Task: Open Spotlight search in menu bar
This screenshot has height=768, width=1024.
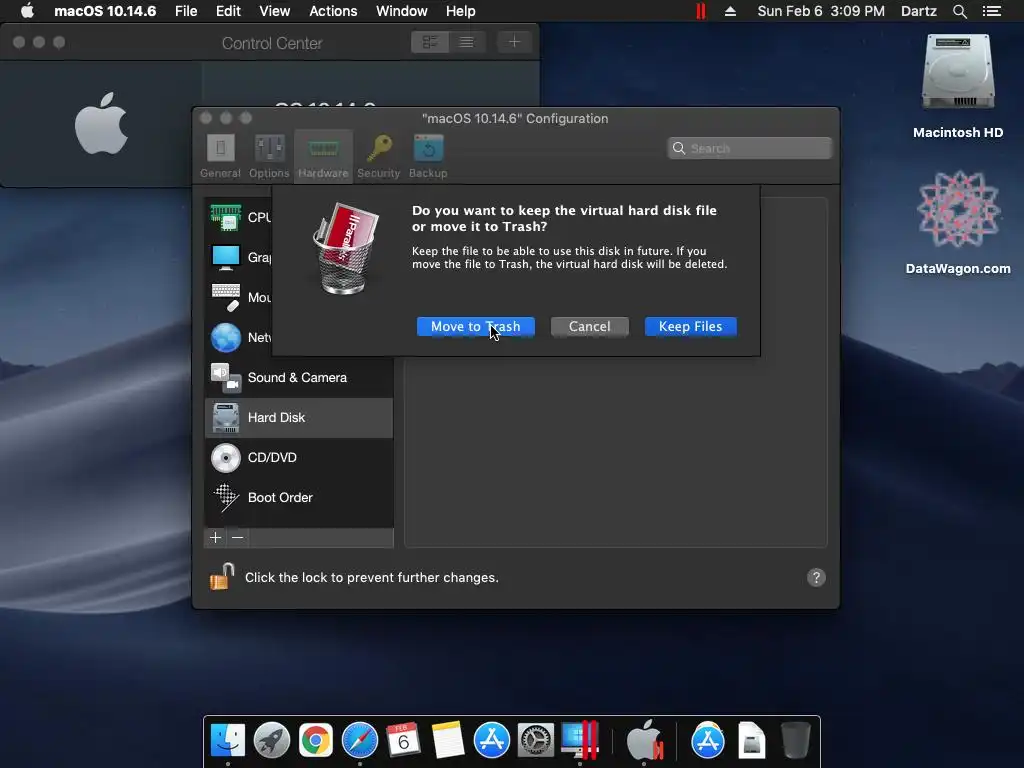Action: pyautogui.click(x=960, y=11)
